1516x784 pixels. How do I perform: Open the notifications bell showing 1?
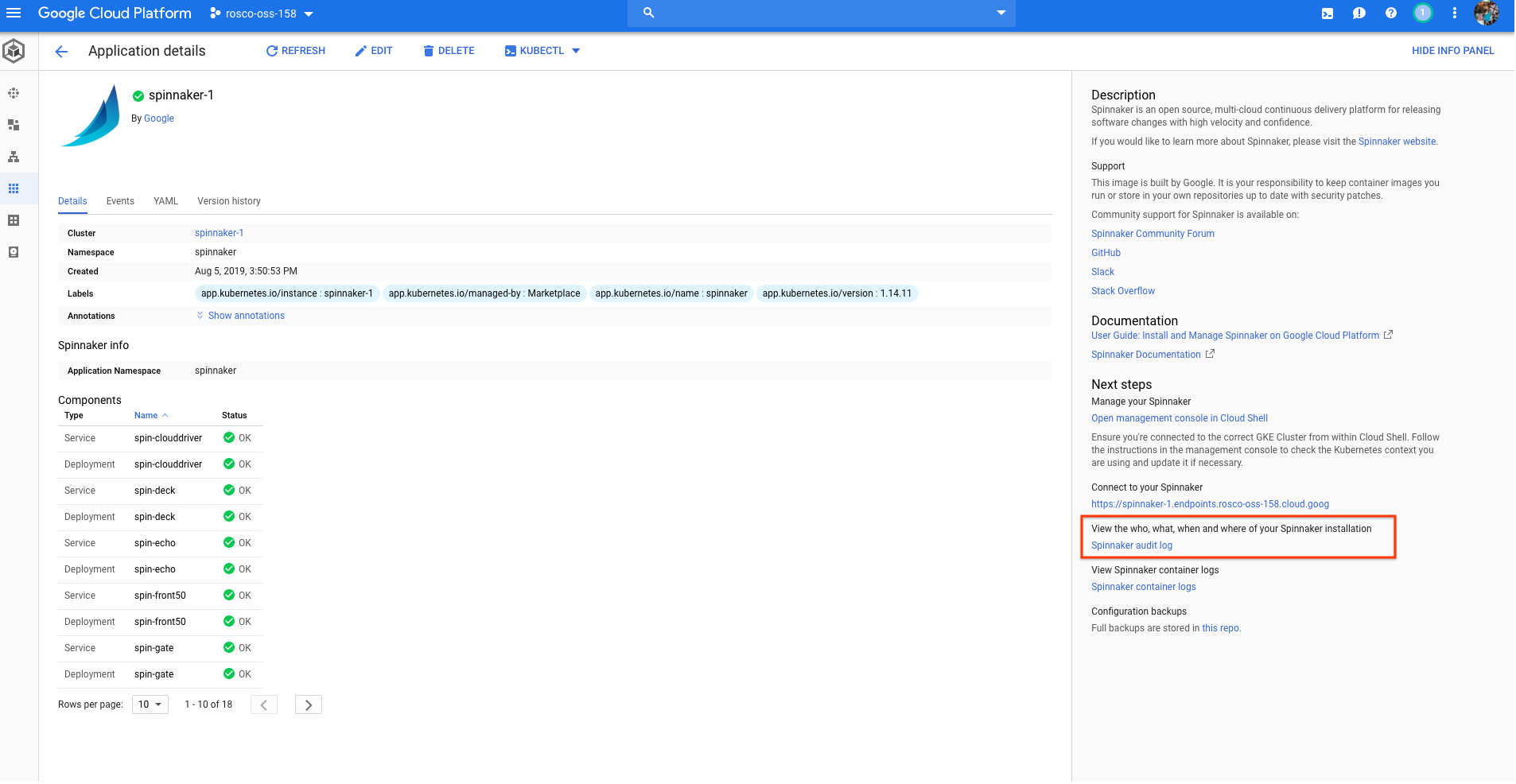coord(1422,13)
